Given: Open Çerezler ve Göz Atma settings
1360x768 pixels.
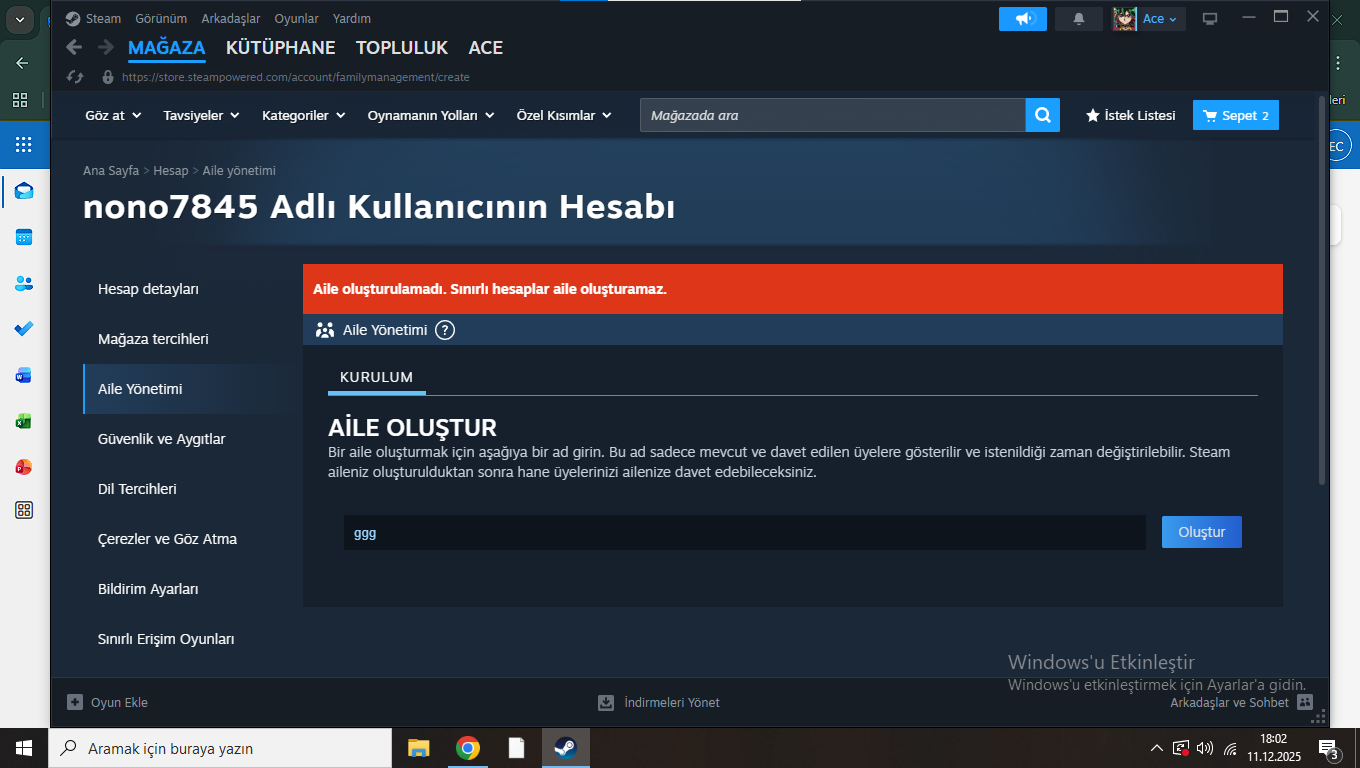Looking at the screenshot, I should pos(183,539).
